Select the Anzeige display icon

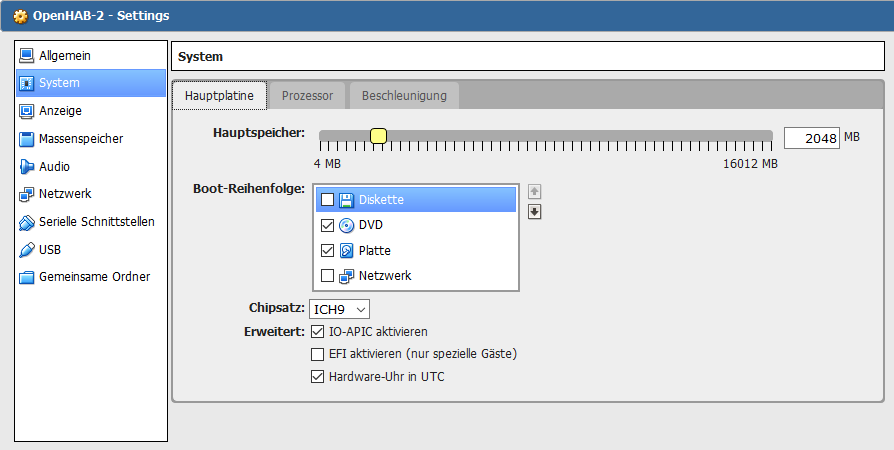[27, 111]
